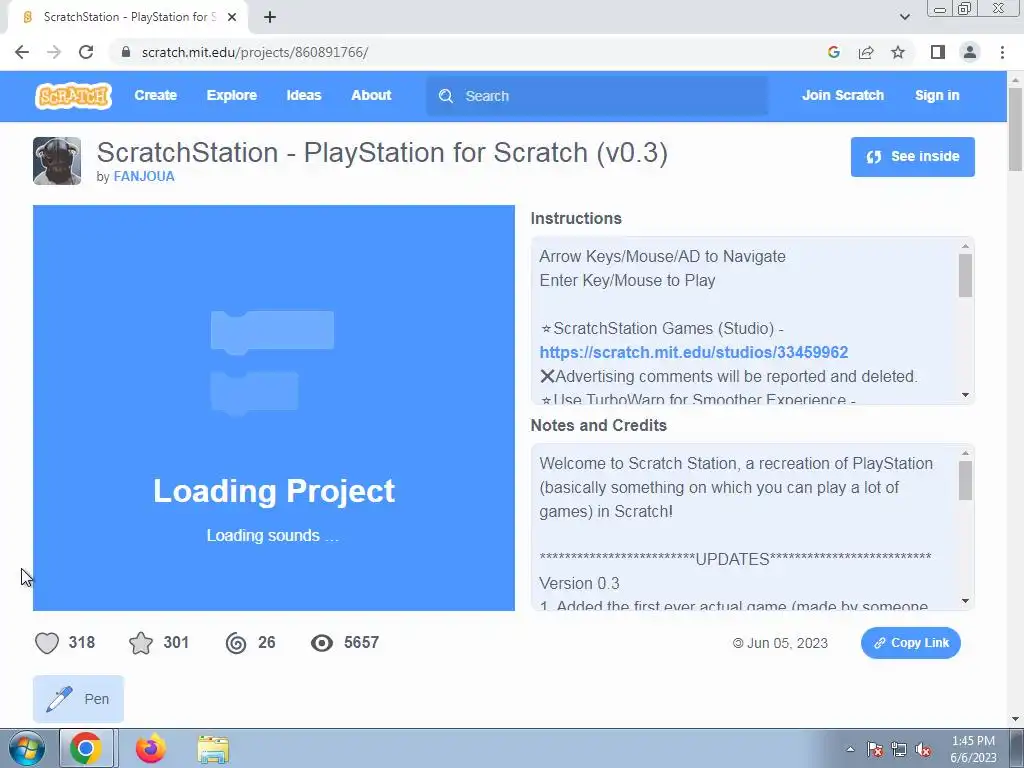This screenshot has height=768, width=1024.
Task: Click the Scratch logo
Action: (73, 96)
